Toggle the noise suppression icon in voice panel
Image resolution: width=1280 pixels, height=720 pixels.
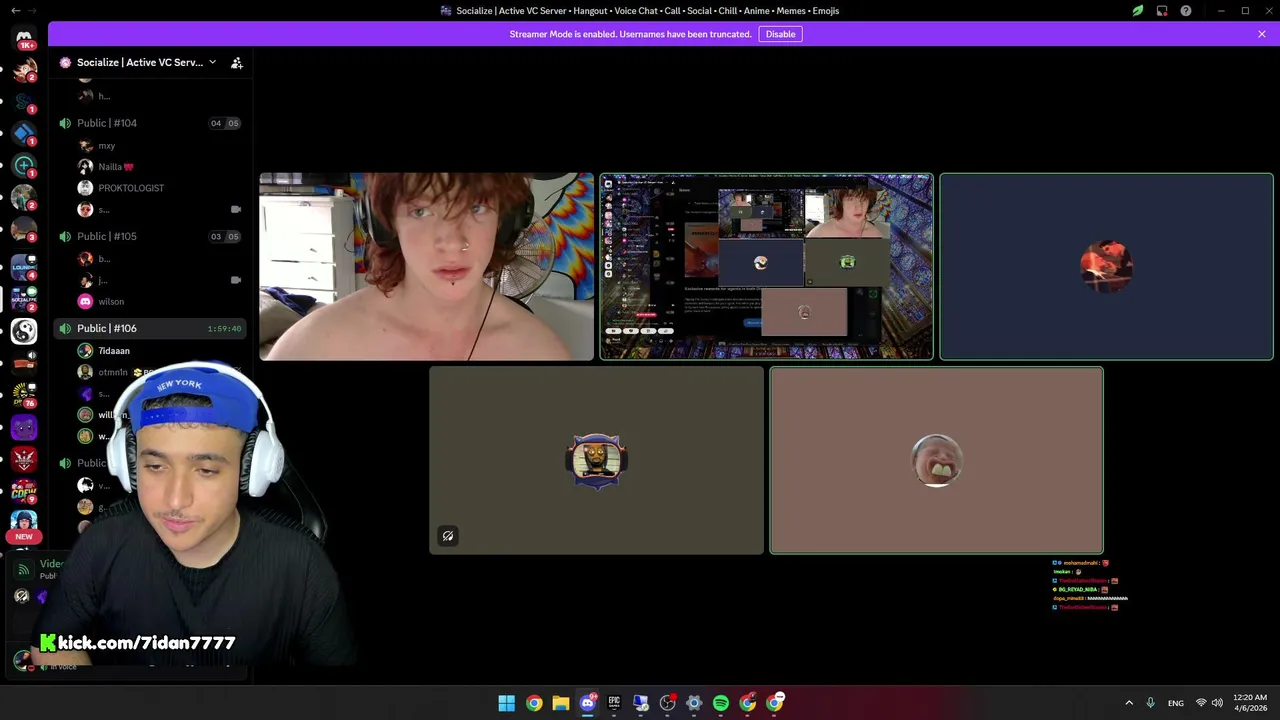pos(22,597)
